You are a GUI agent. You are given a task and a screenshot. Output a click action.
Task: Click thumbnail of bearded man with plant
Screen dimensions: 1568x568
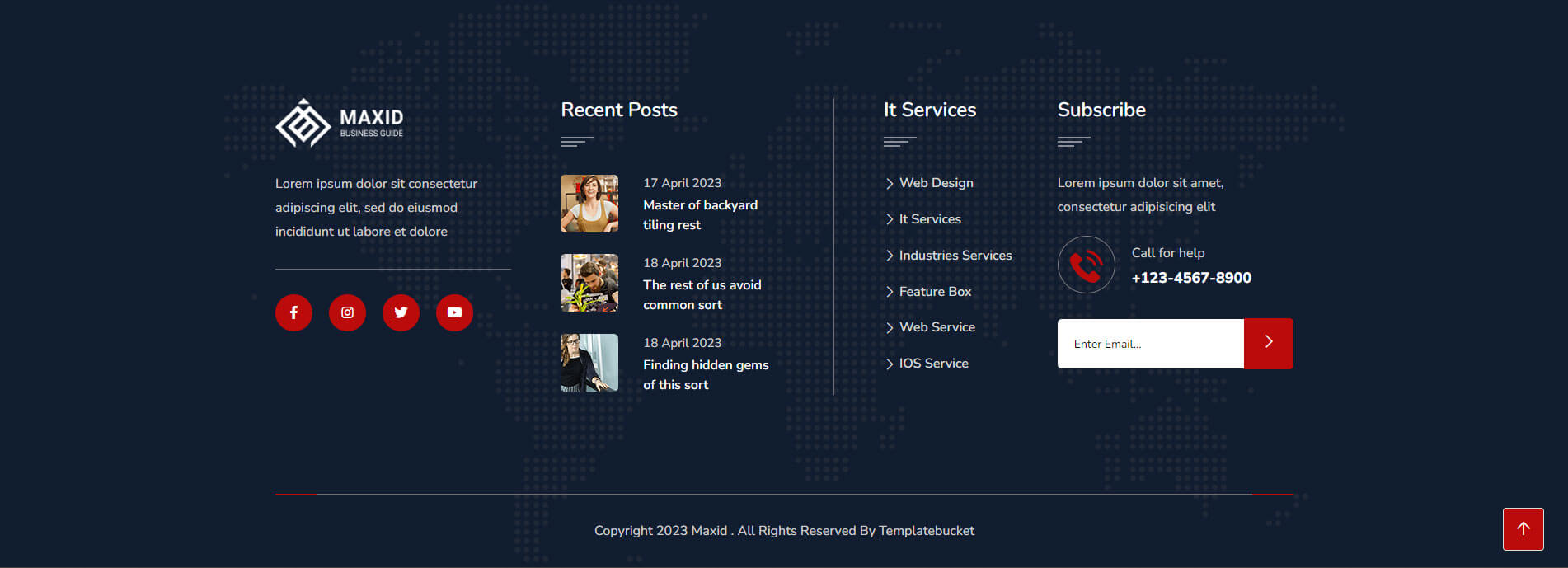[x=589, y=283]
